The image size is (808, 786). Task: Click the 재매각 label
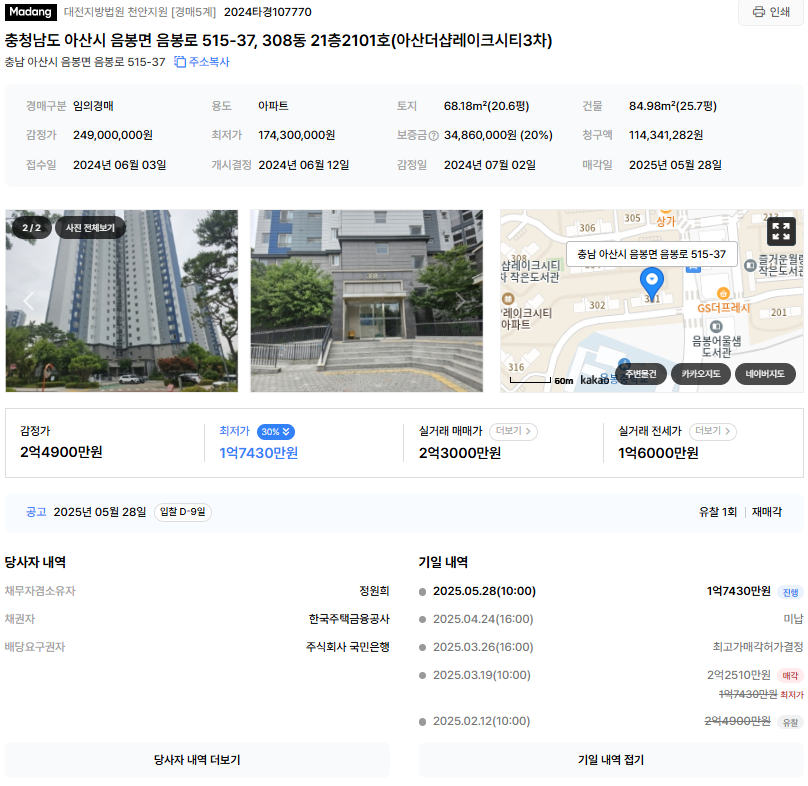767,512
